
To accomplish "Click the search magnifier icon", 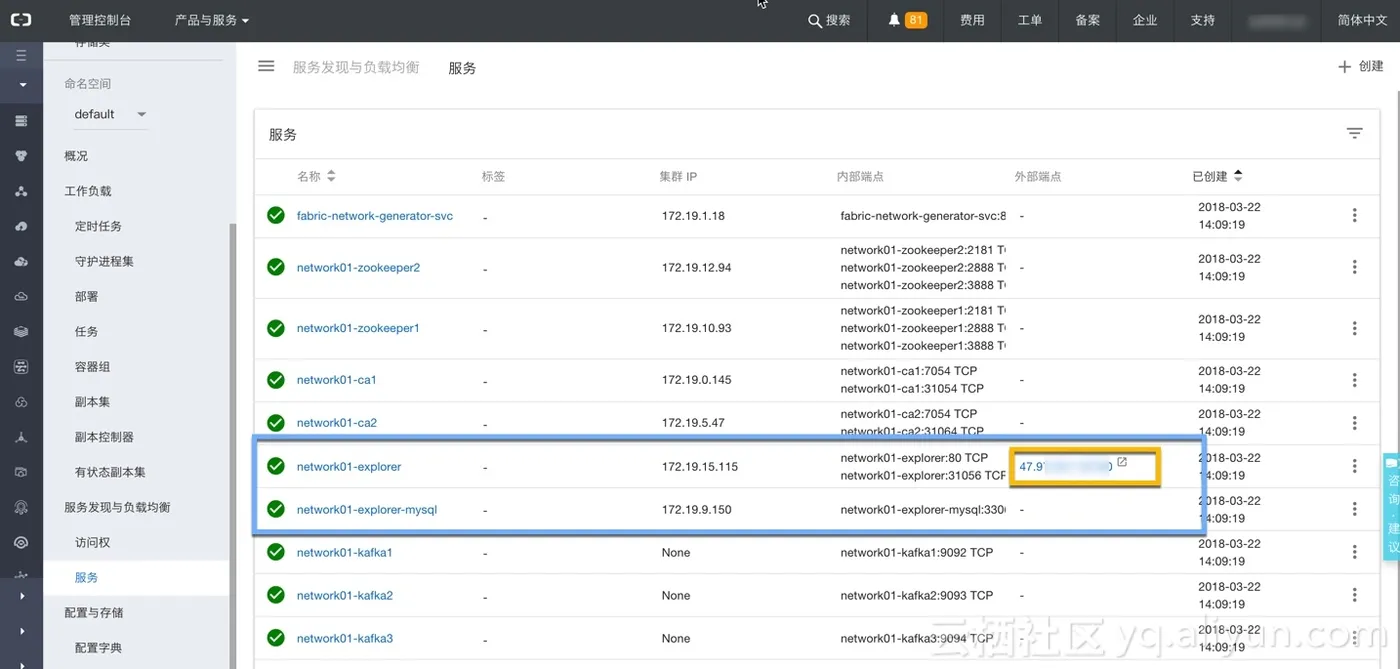I will point(814,20).
